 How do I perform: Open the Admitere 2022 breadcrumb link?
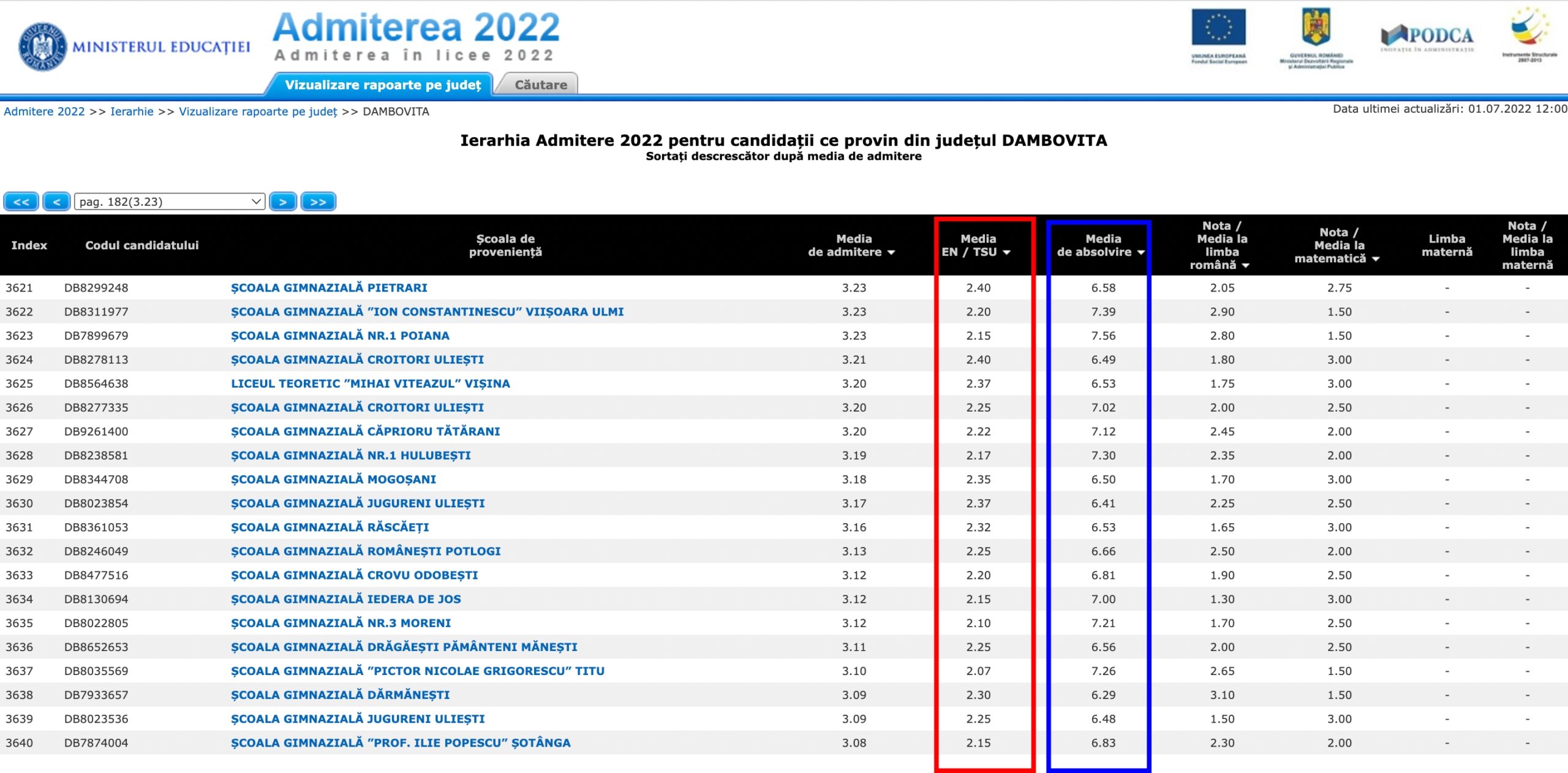coord(44,111)
